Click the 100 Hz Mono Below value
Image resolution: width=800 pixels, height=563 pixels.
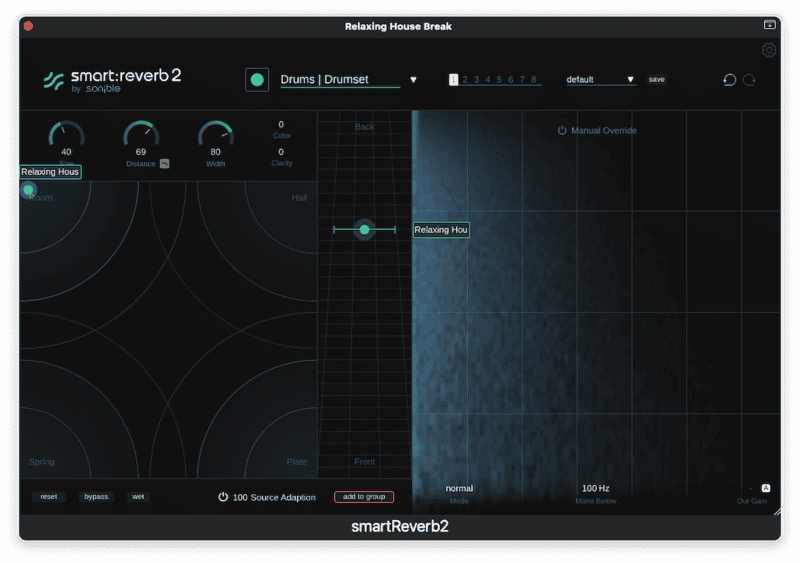click(595, 488)
